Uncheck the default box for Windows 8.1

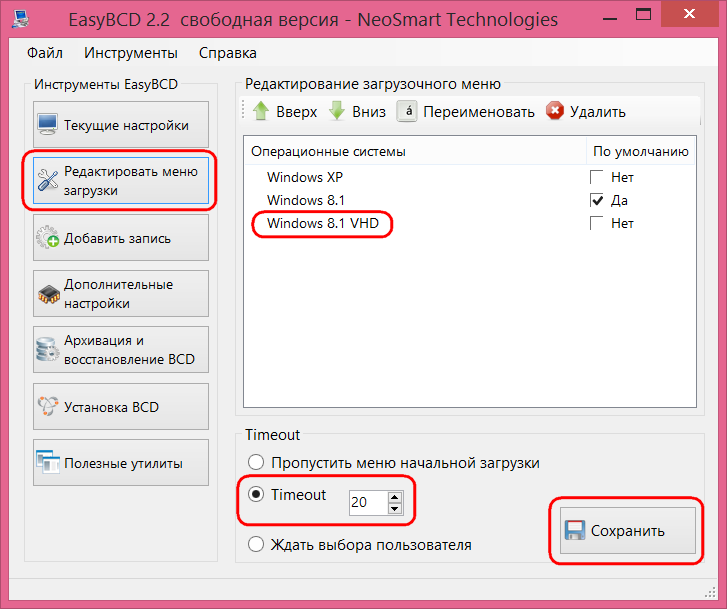coord(596,200)
